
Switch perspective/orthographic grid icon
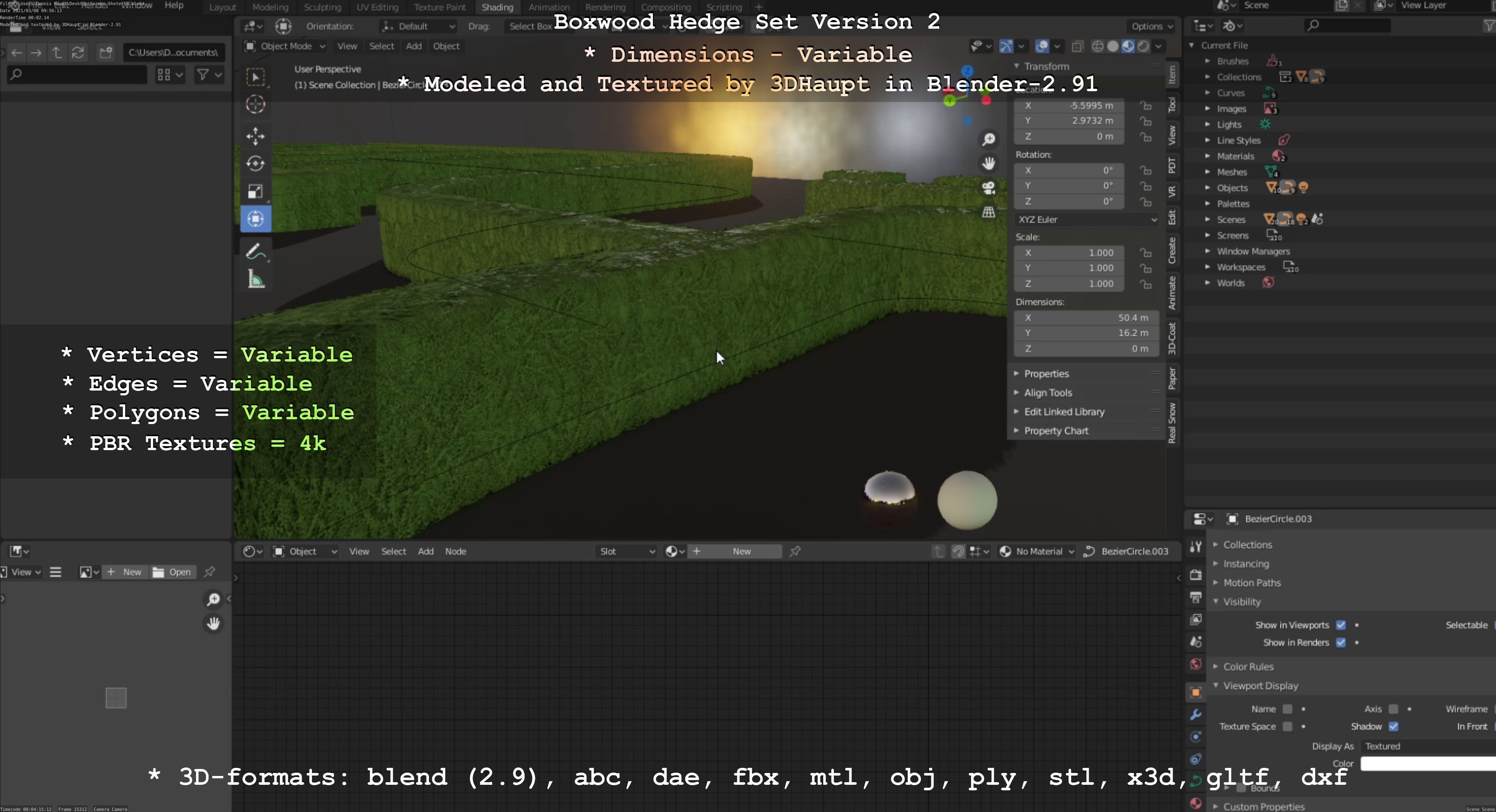(x=988, y=213)
